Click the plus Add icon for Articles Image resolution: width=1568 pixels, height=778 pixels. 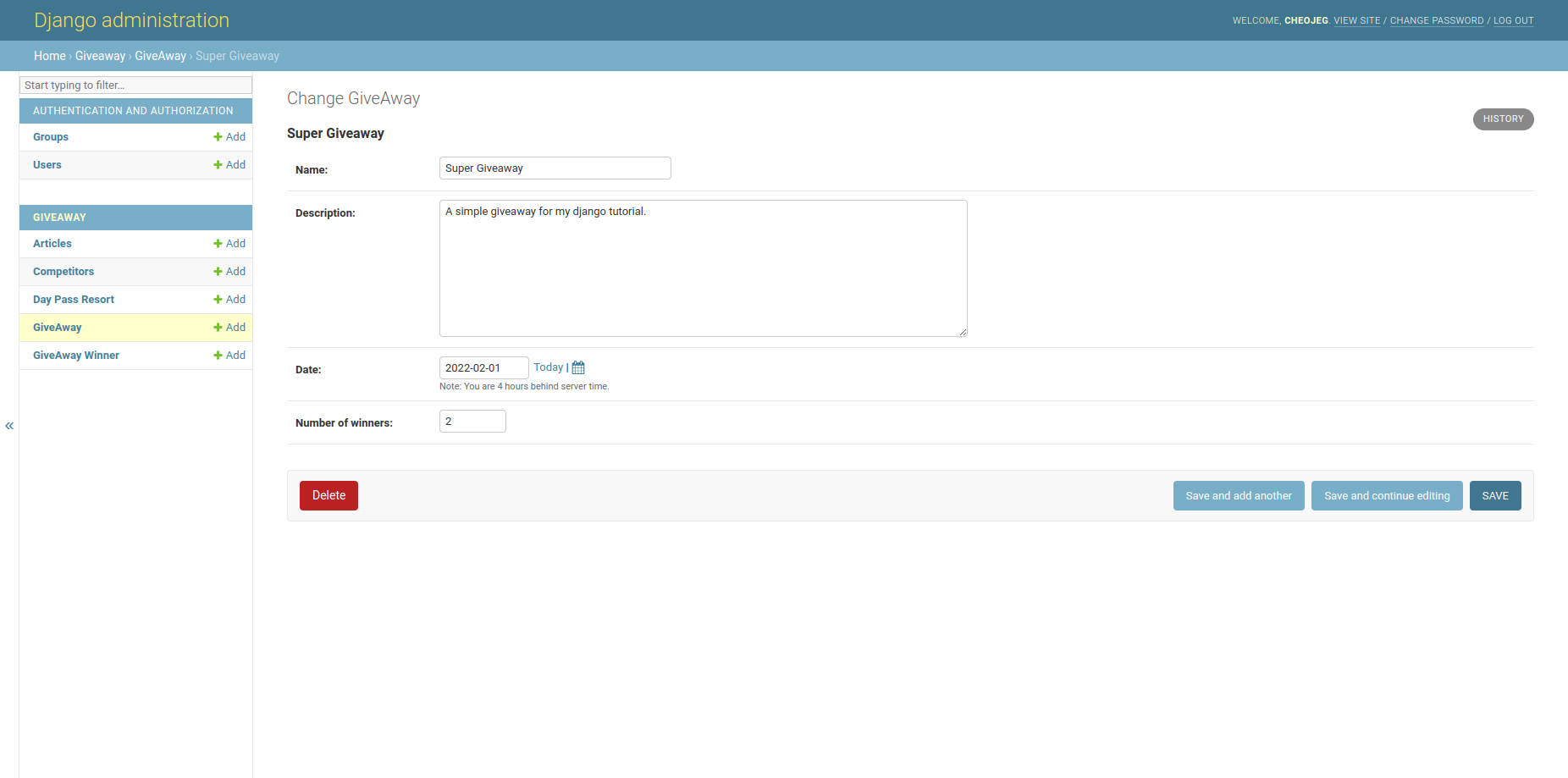click(218, 244)
